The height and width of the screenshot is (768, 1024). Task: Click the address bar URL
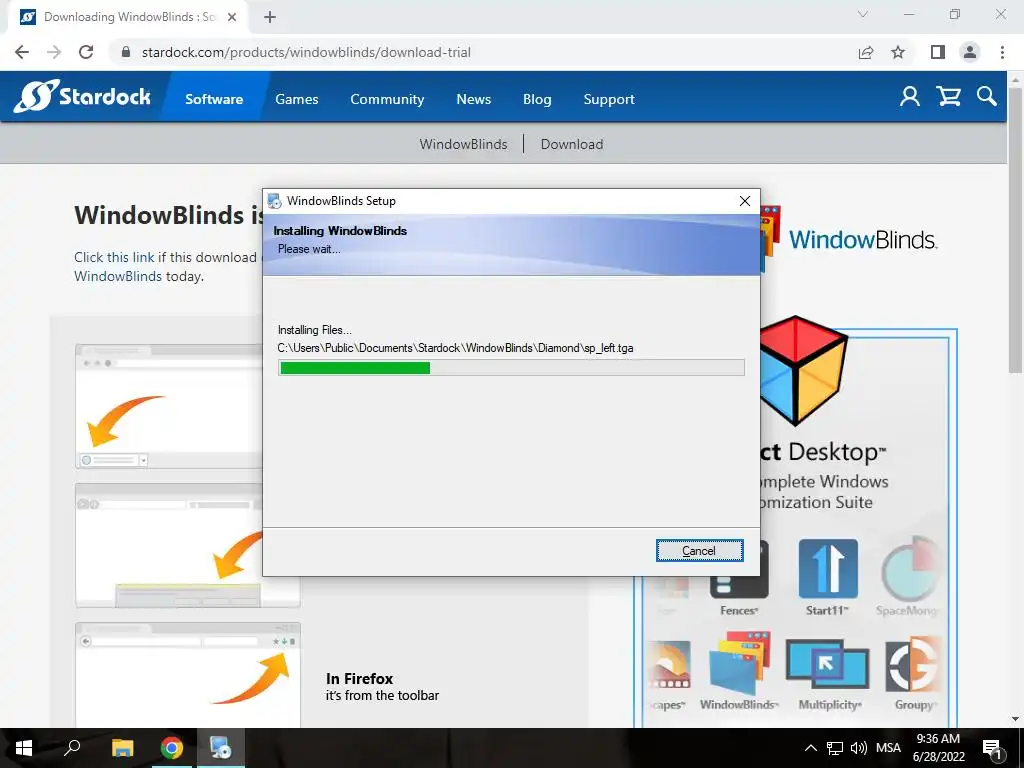[306, 52]
